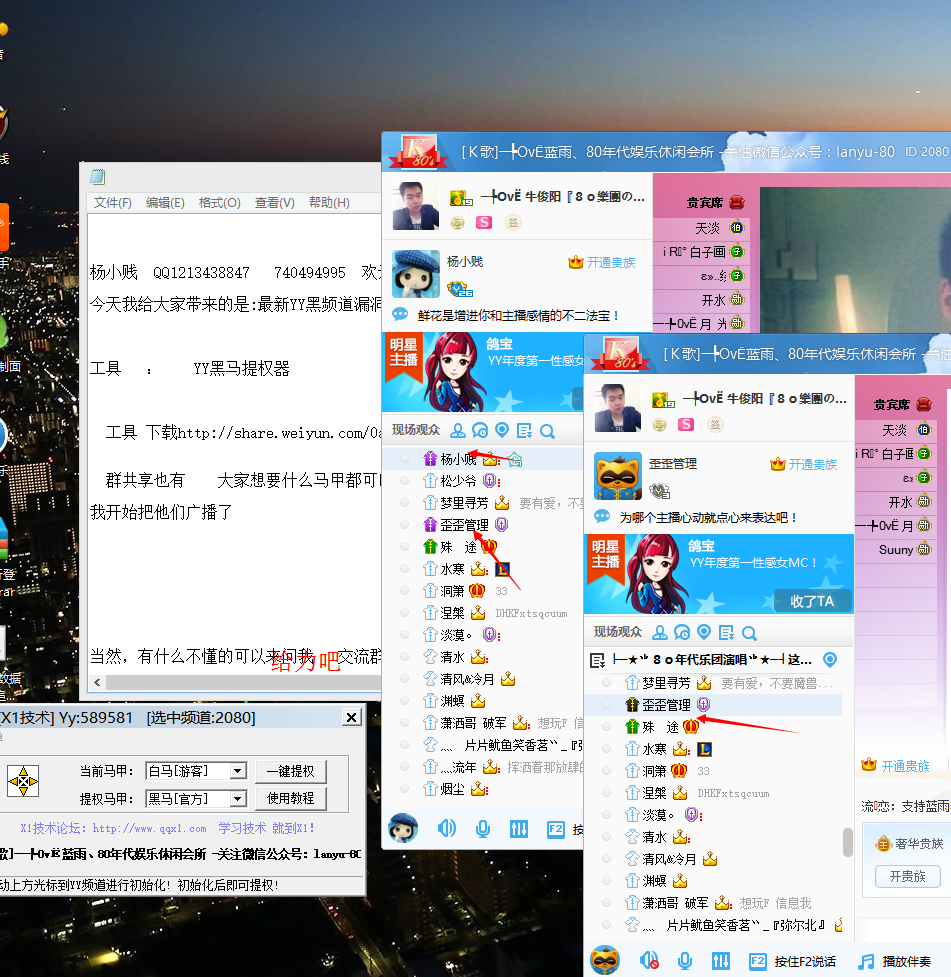Click the pink S badge in back YY host profile

click(x=484, y=222)
